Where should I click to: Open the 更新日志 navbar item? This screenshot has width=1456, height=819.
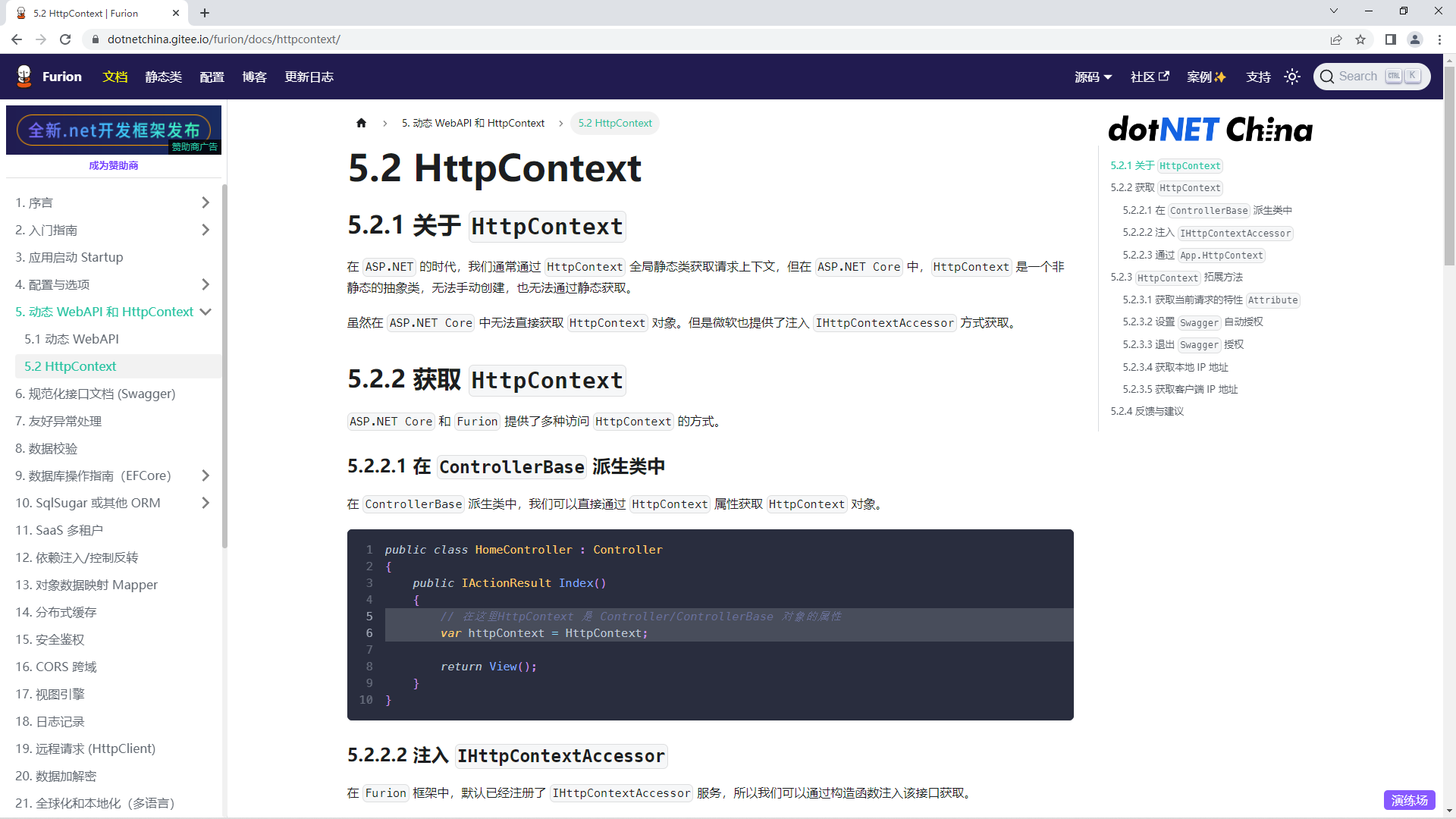pos(309,77)
